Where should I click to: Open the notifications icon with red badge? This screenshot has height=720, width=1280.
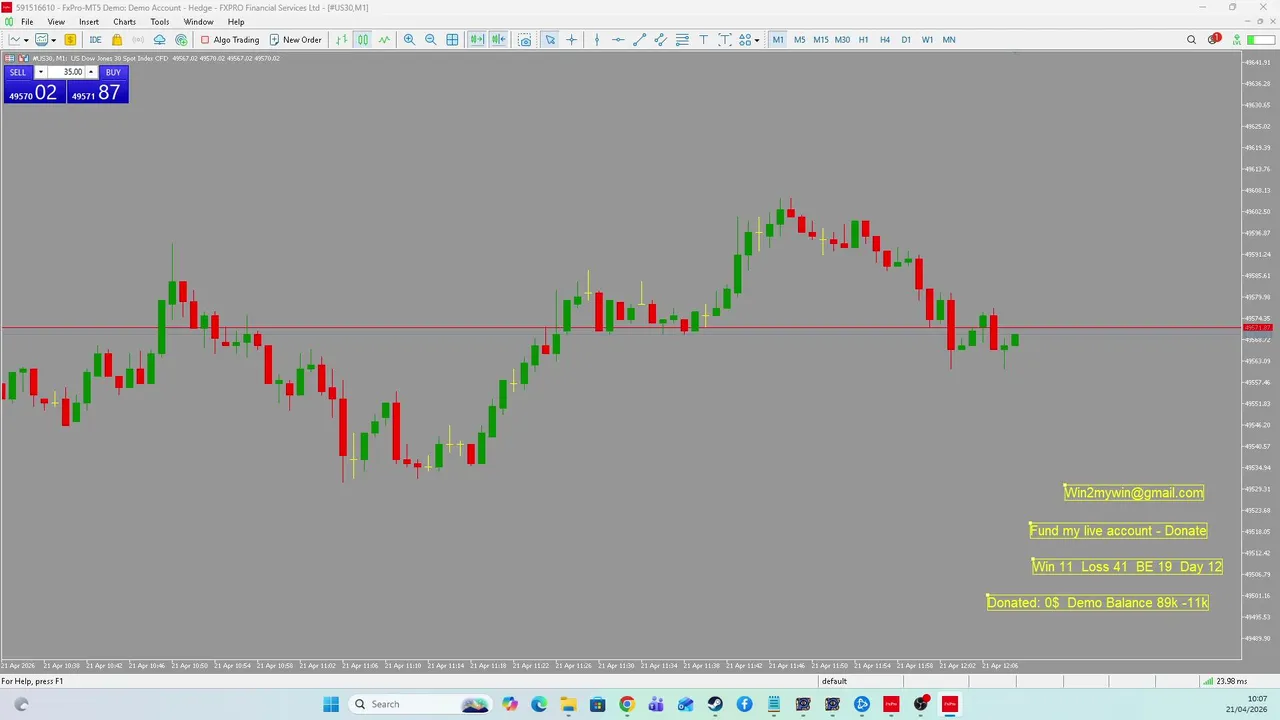click(x=1213, y=40)
